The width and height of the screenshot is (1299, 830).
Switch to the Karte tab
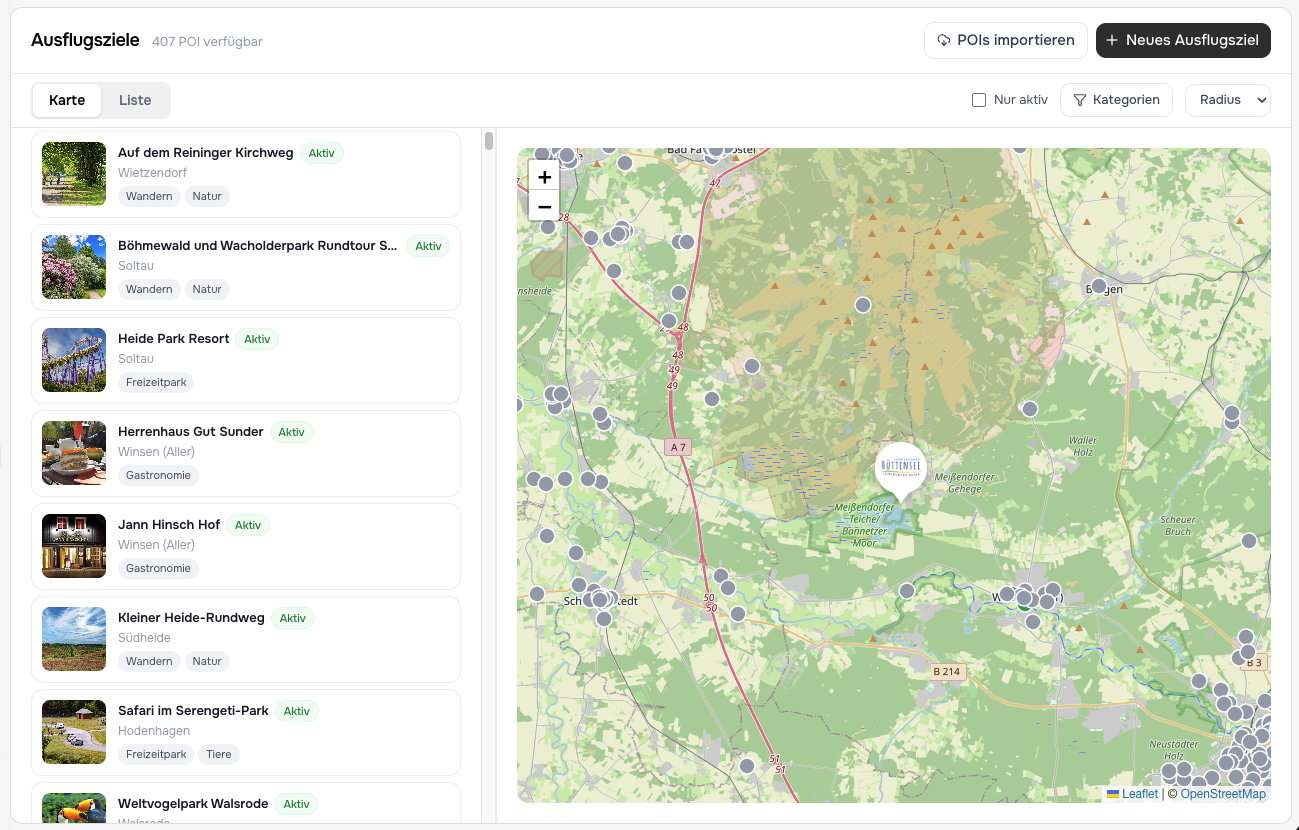[67, 100]
